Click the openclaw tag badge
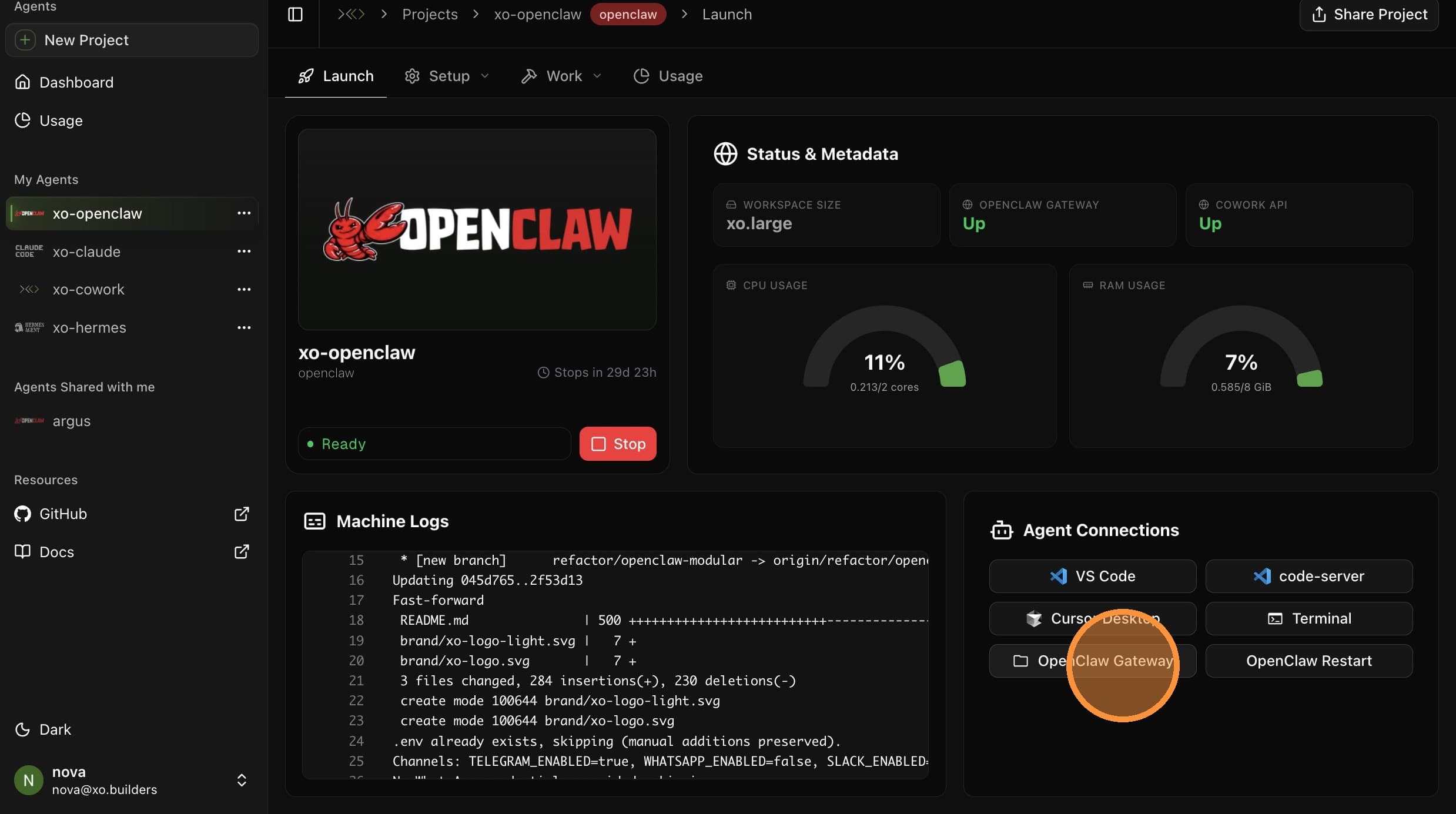 (x=628, y=14)
